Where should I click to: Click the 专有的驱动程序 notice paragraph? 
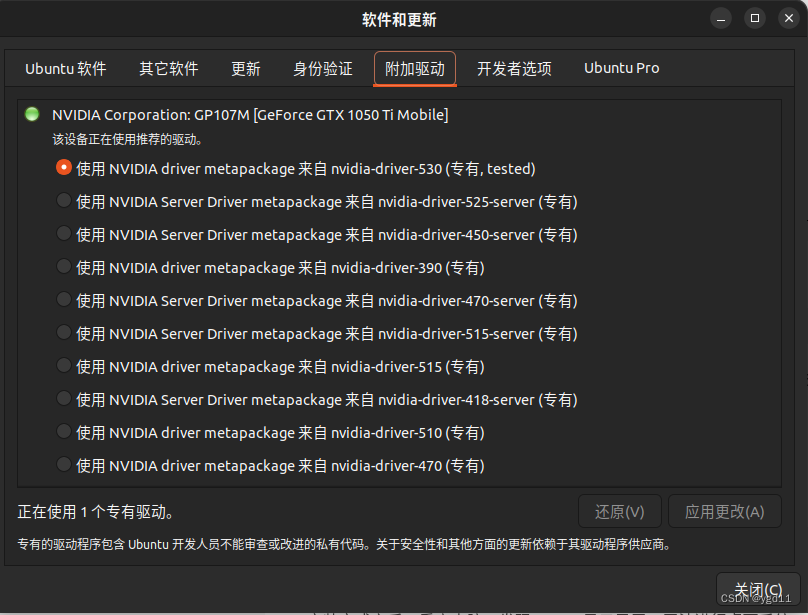pyautogui.click(x=345, y=544)
